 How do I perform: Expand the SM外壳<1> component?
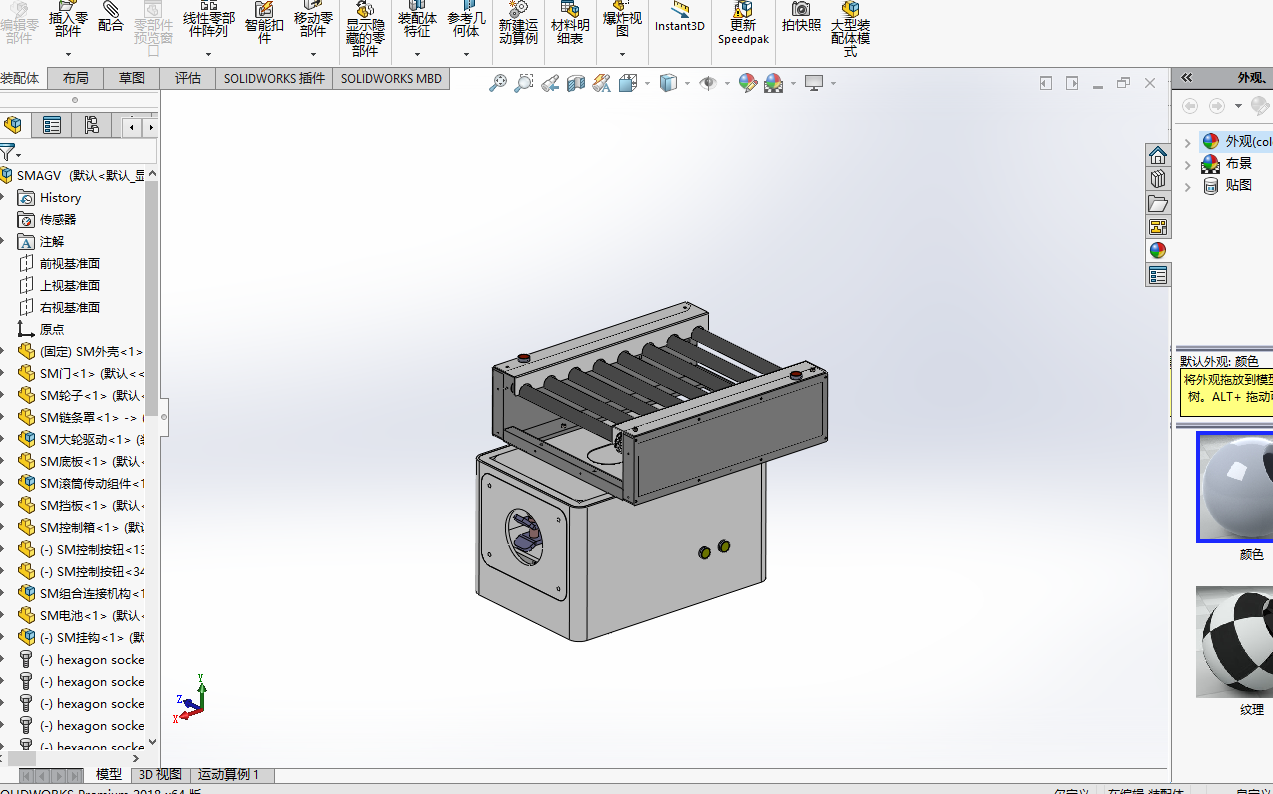point(2,352)
